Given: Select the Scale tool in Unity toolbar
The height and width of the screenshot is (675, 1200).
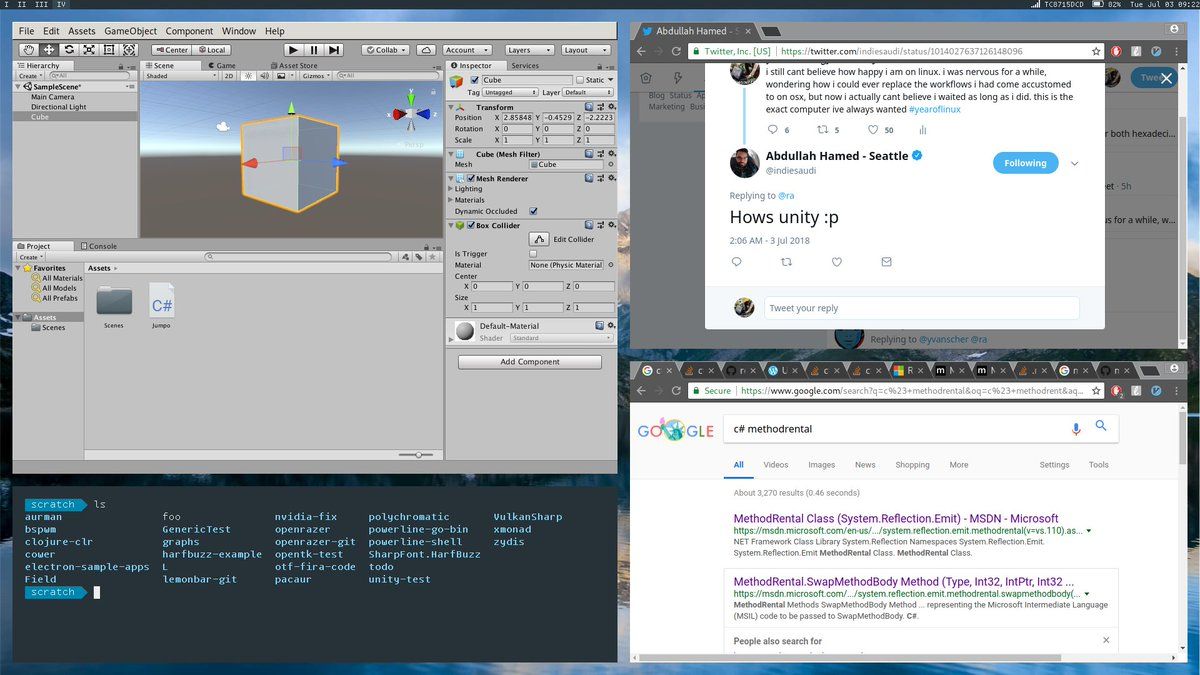Looking at the screenshot, I should click(x=89, y=50).
